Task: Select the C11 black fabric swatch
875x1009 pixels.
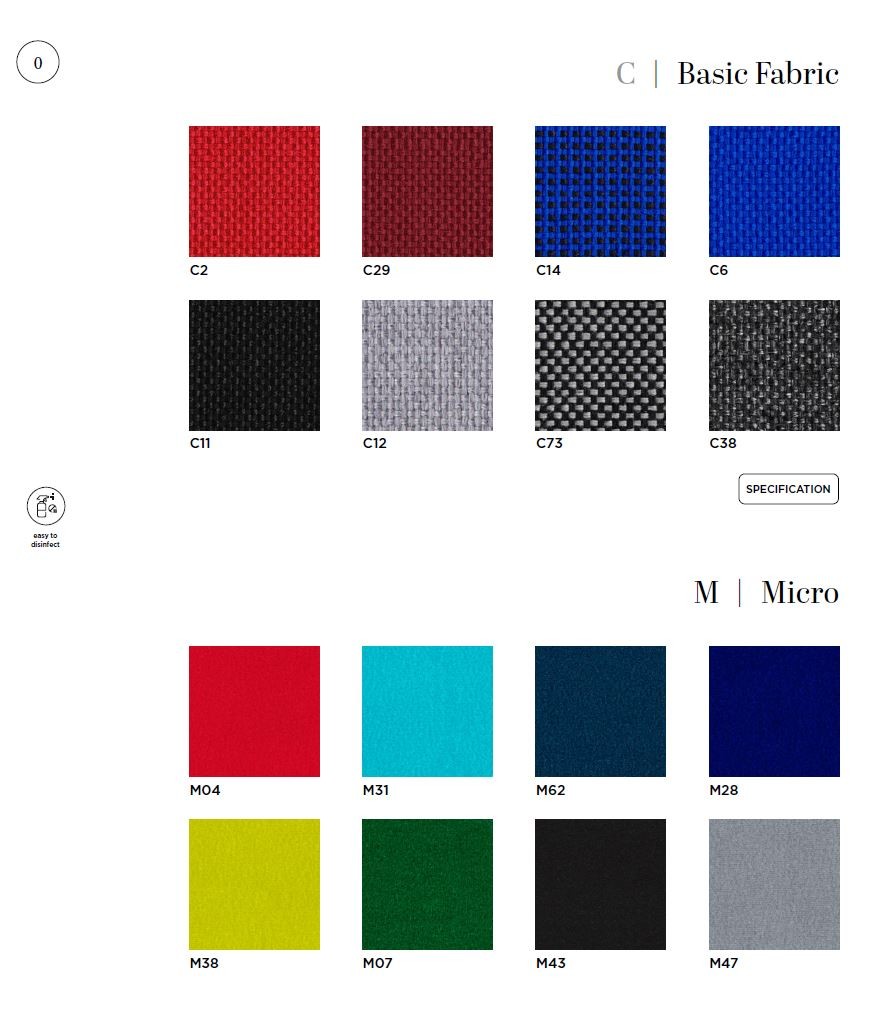Action: pos(254,365)
